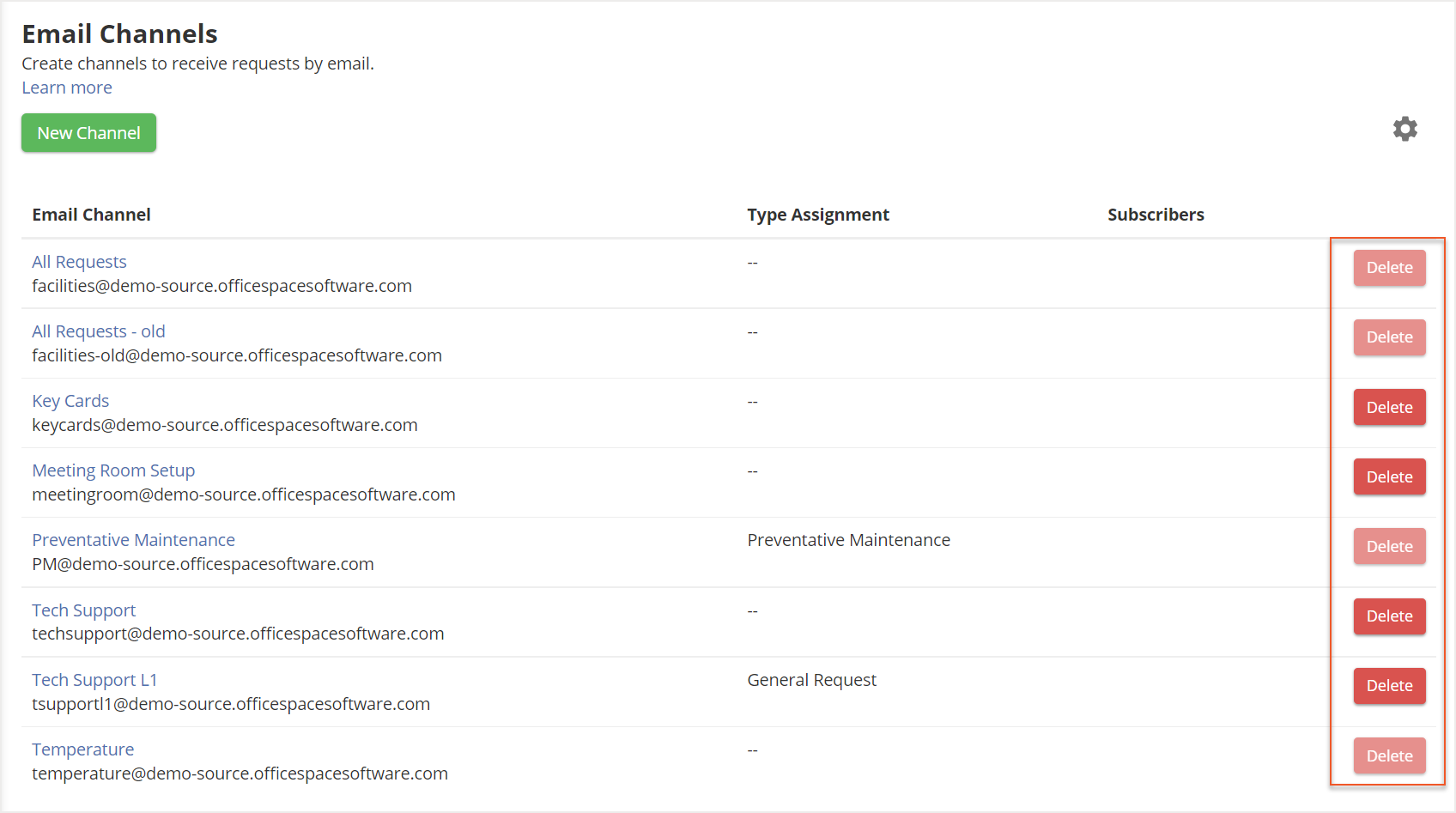Open the gear settings icon
Screen dimensions: 1456x813
click(x=1404, y=129)
